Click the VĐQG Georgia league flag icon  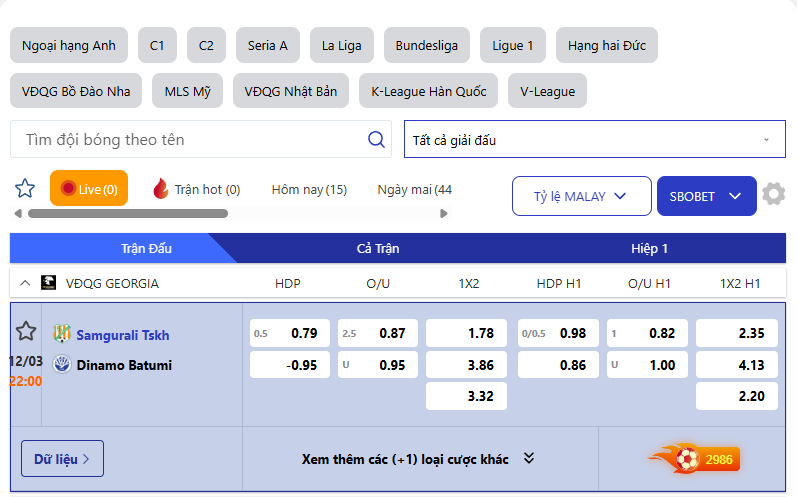coord(48,283)
